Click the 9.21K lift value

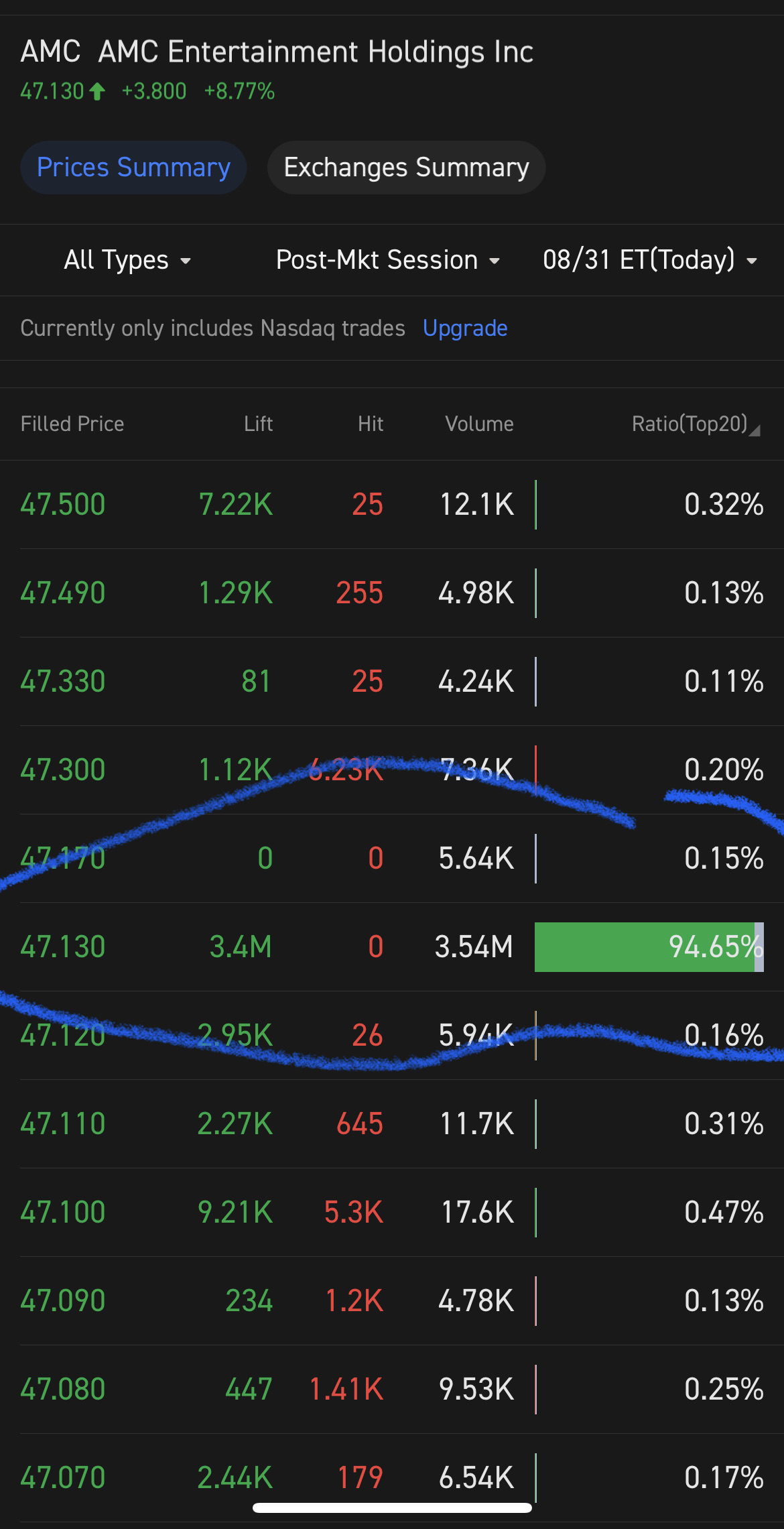click(235, 1213)
